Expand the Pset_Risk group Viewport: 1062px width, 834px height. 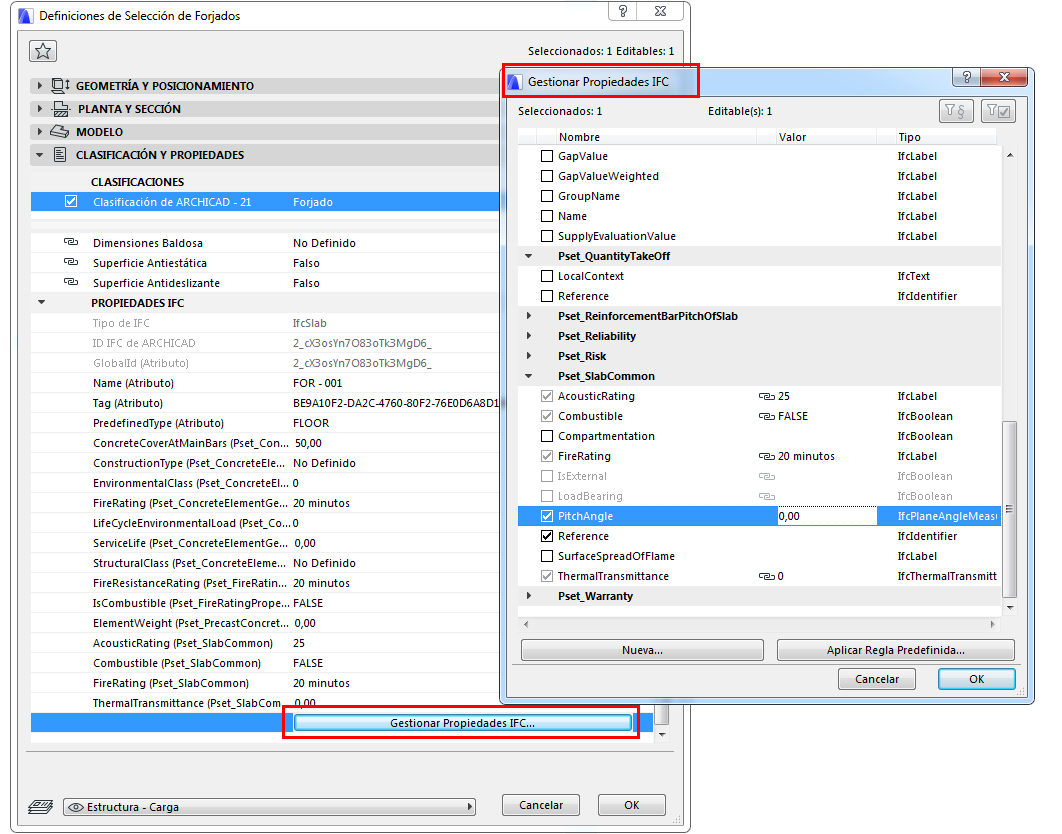pos(529,356)
